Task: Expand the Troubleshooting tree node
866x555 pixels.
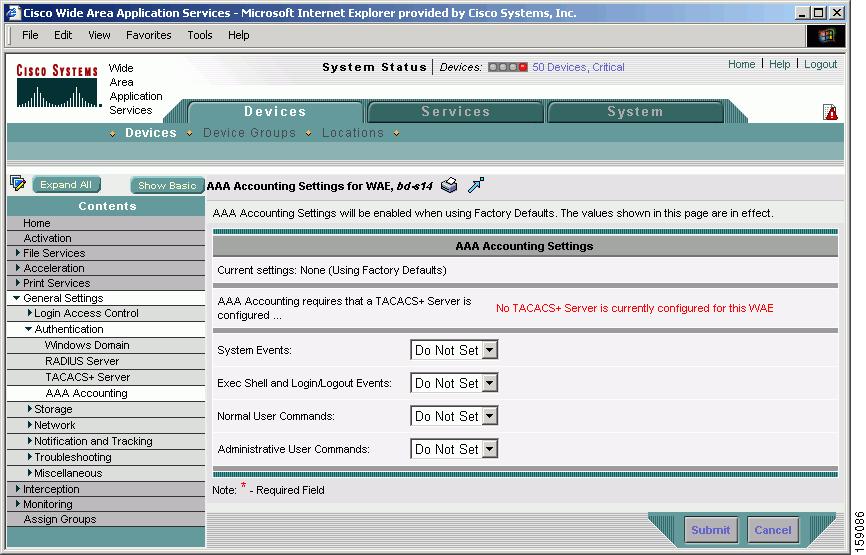Action: click(30, 457)
